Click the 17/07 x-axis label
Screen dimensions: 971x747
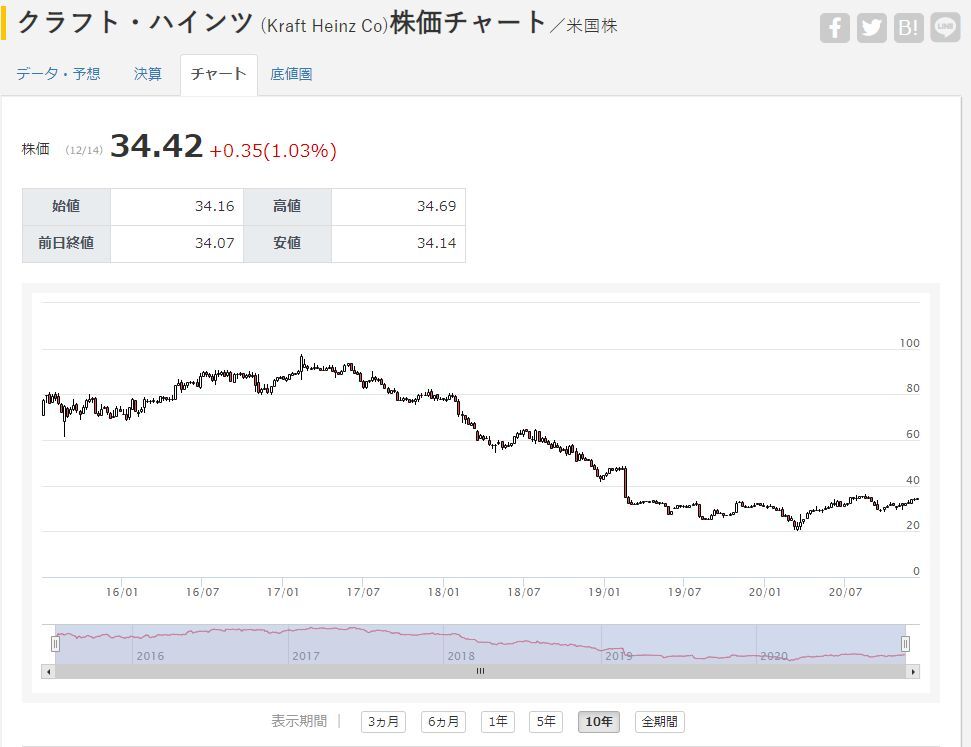tap(363, 592)
